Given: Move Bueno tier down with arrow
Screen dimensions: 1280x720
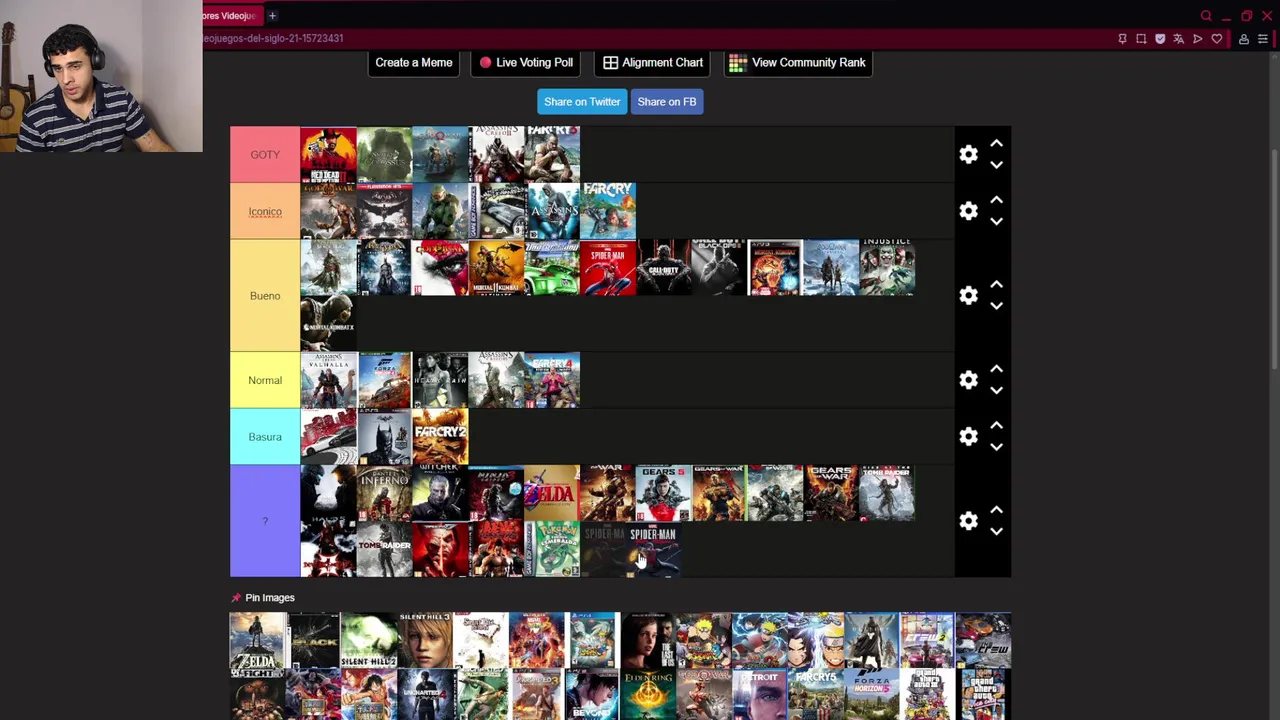Looking at the screenshot, I should click(x=996, y=306).
